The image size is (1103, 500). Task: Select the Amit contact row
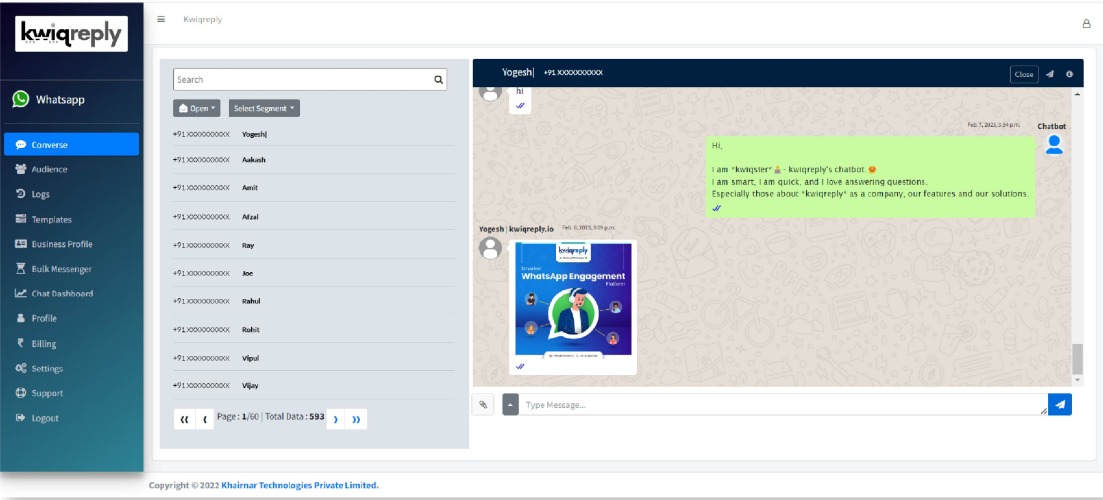point(314,188)
